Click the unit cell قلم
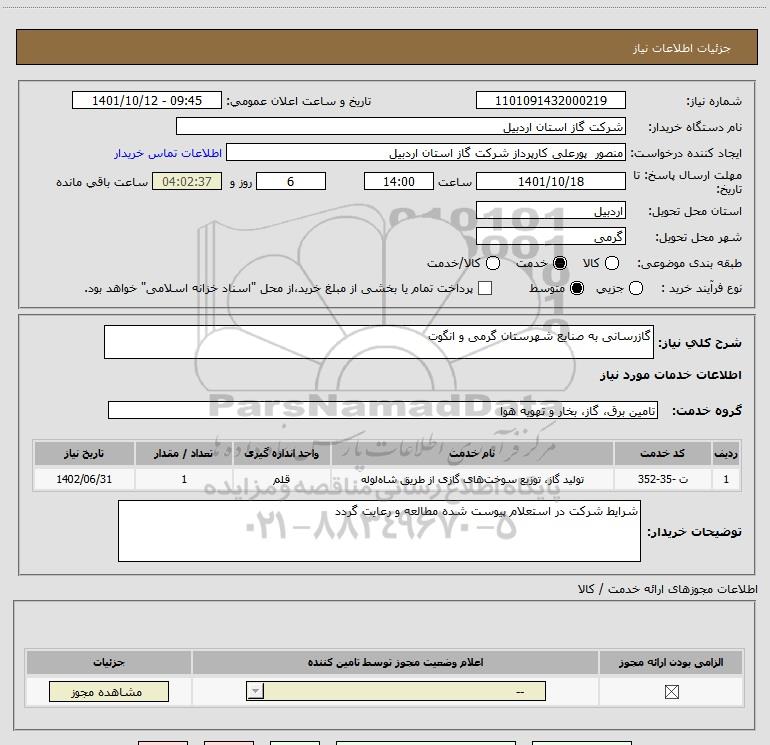This screenshot has width=770, height=745. (x=281, y=479)
